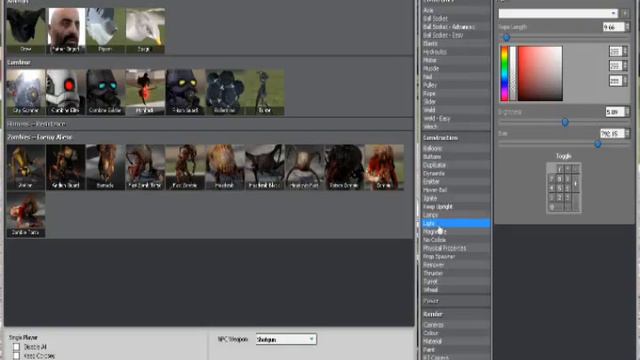Select the Rope tool
Screen dimensions: 640x360
[x=456, y=93]
